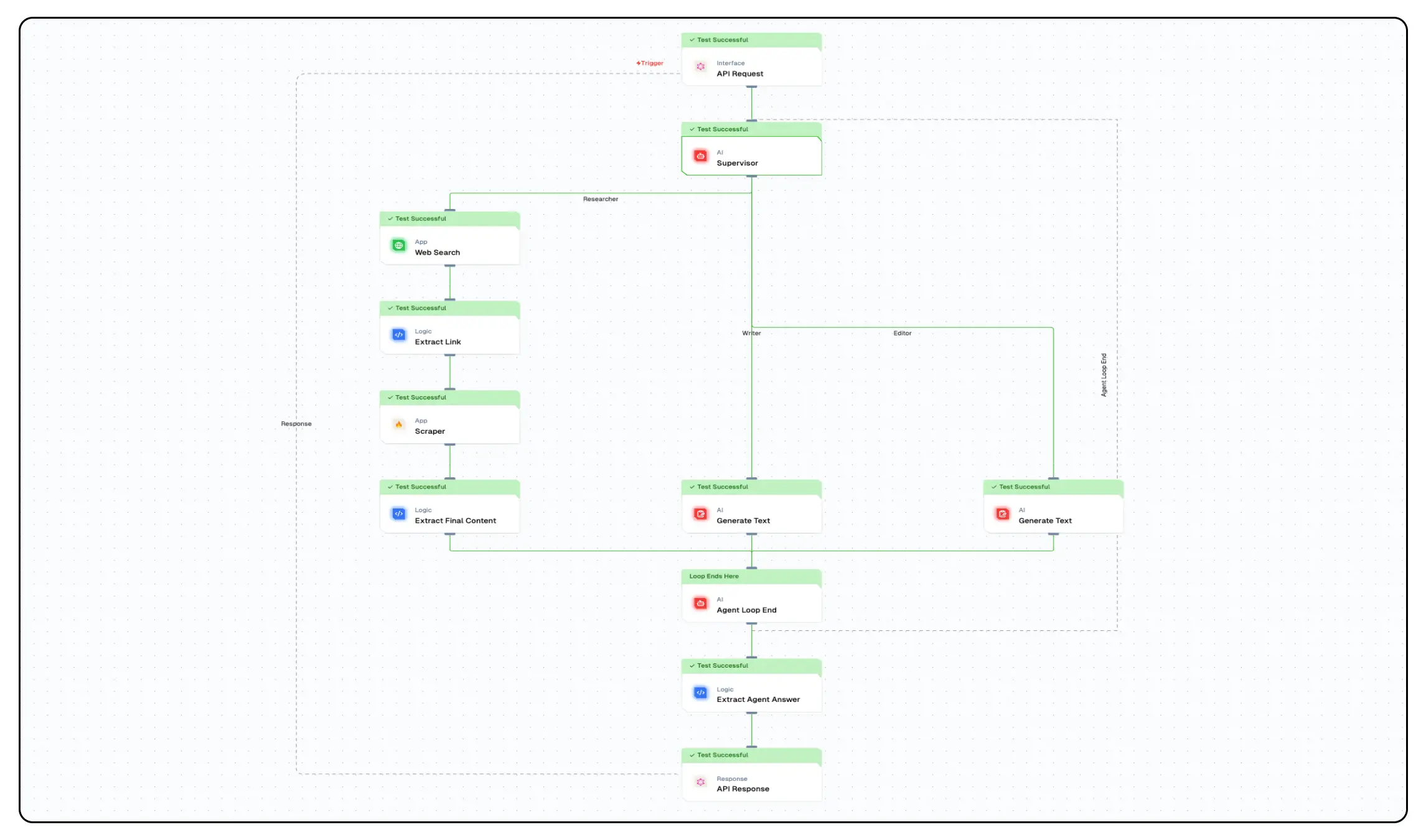
Task: Click the vertical Agent Loop End edge label
Action: 1104,373
